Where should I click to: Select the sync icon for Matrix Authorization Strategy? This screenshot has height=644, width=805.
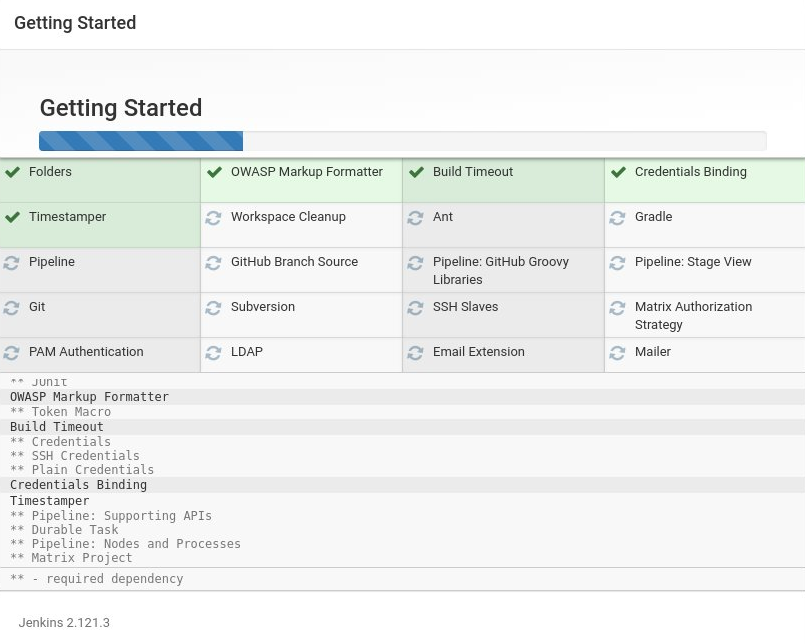tap(617, 308)
